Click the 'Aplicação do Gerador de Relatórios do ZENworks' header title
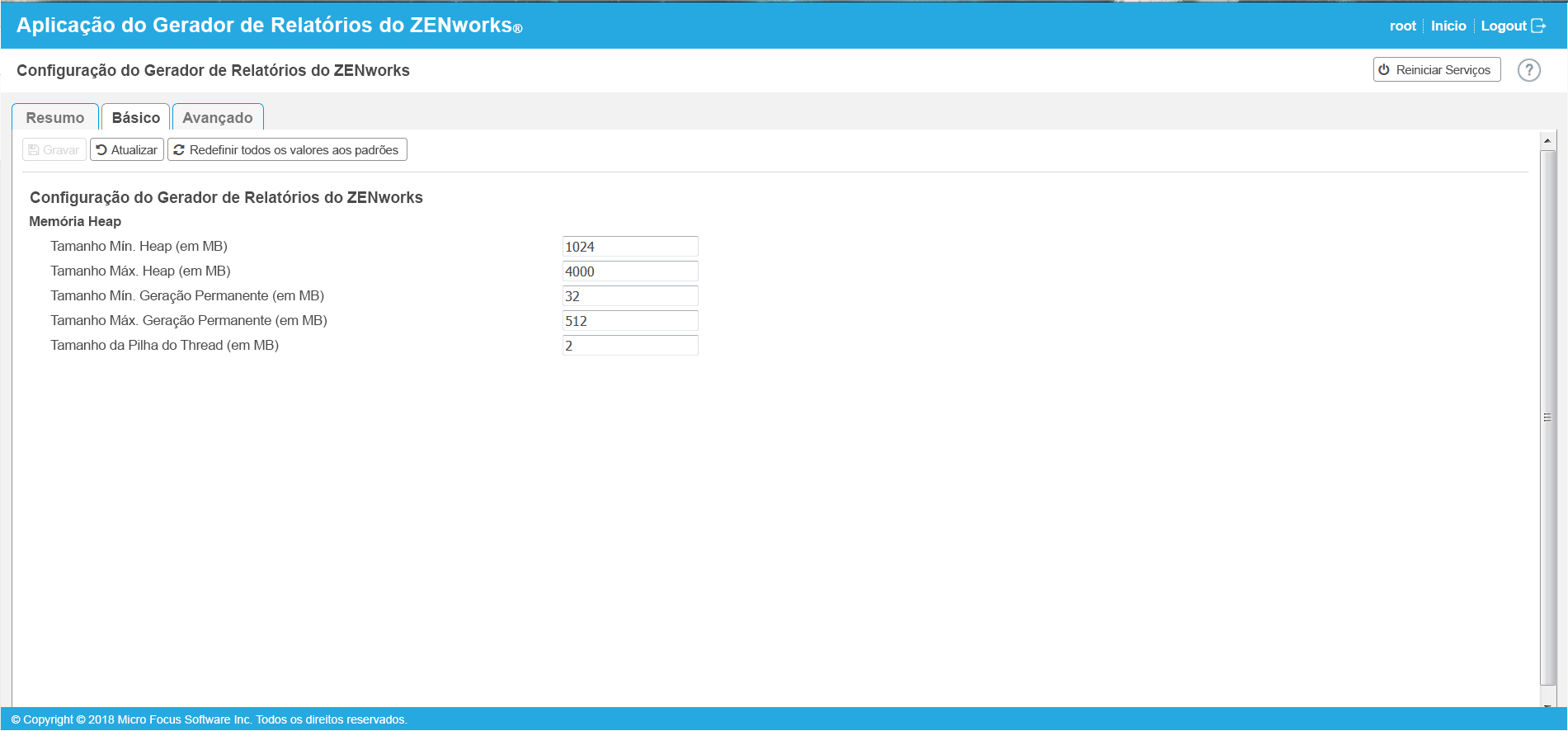This screenshot has width=1568, height=731. coord(270,26)
